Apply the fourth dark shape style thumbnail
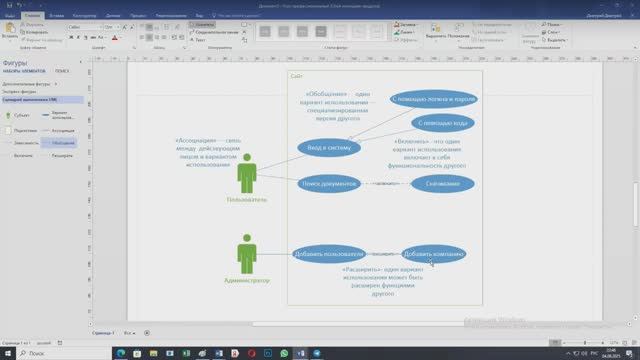 [321, 31]
